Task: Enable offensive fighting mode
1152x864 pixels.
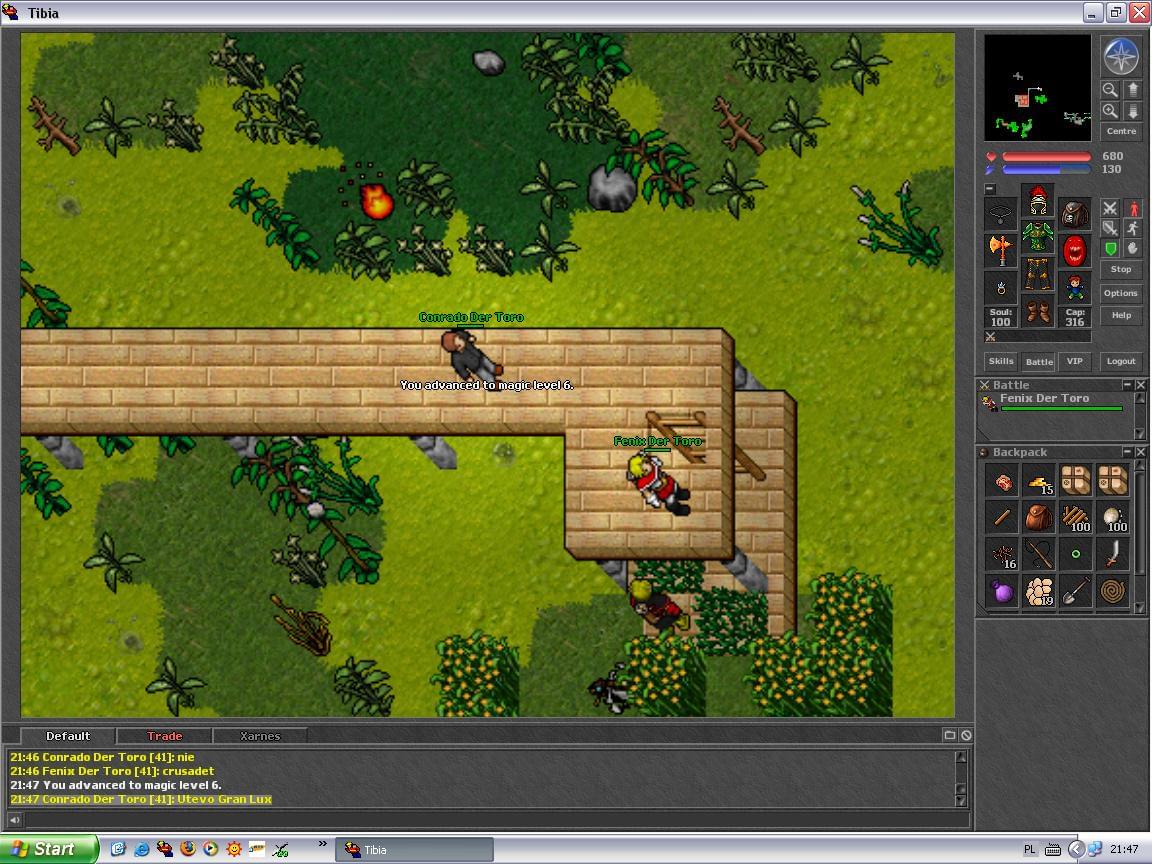Action: click(x=1110, y=209)
